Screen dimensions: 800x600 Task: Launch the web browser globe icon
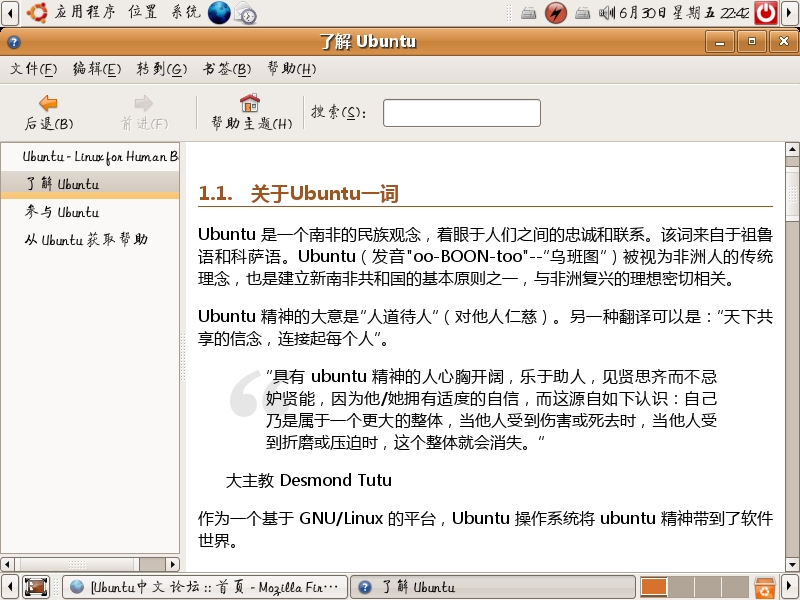[x=219, y=13]
